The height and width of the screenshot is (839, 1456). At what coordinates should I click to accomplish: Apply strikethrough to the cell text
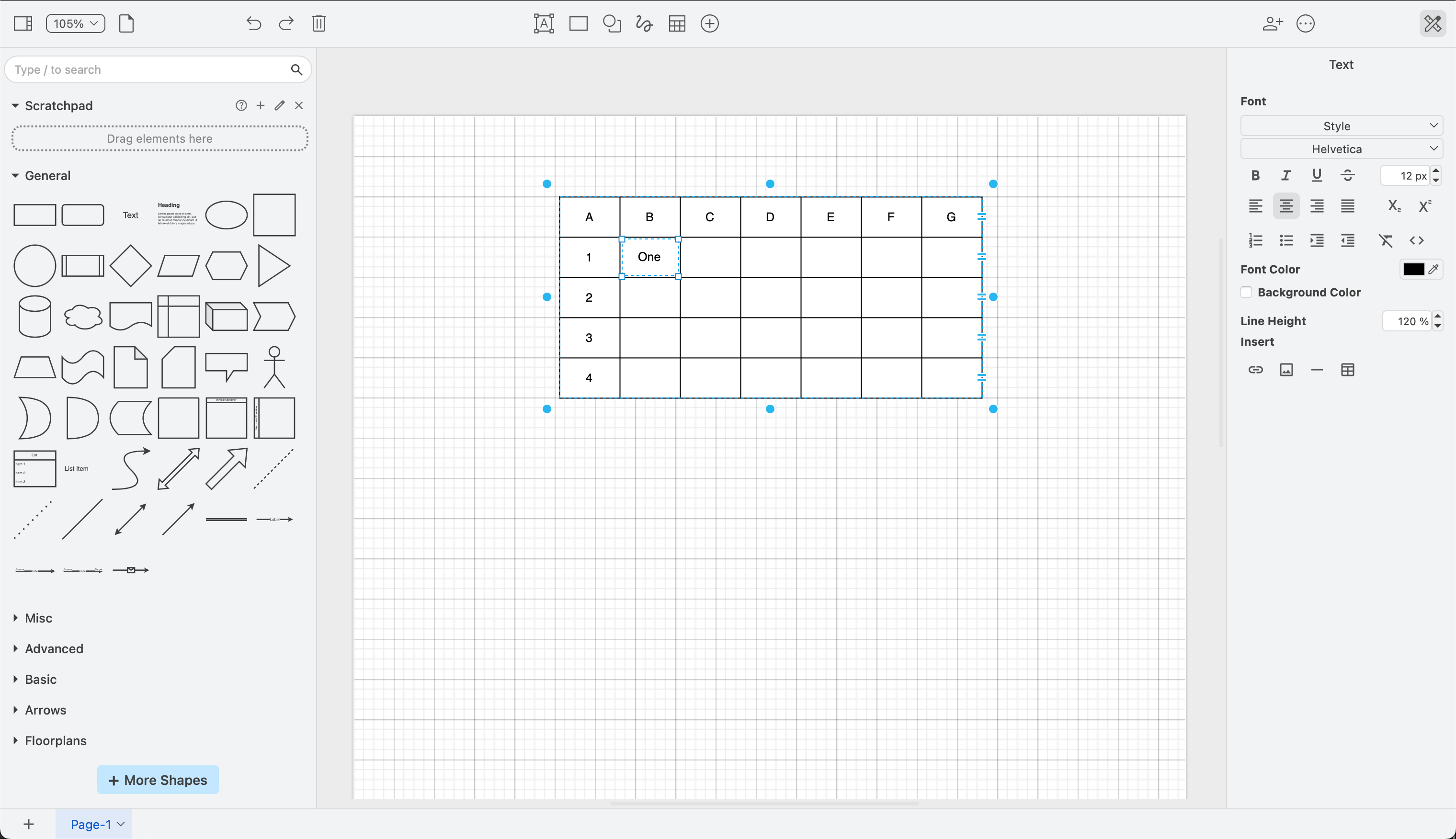tap(1348, 175)
